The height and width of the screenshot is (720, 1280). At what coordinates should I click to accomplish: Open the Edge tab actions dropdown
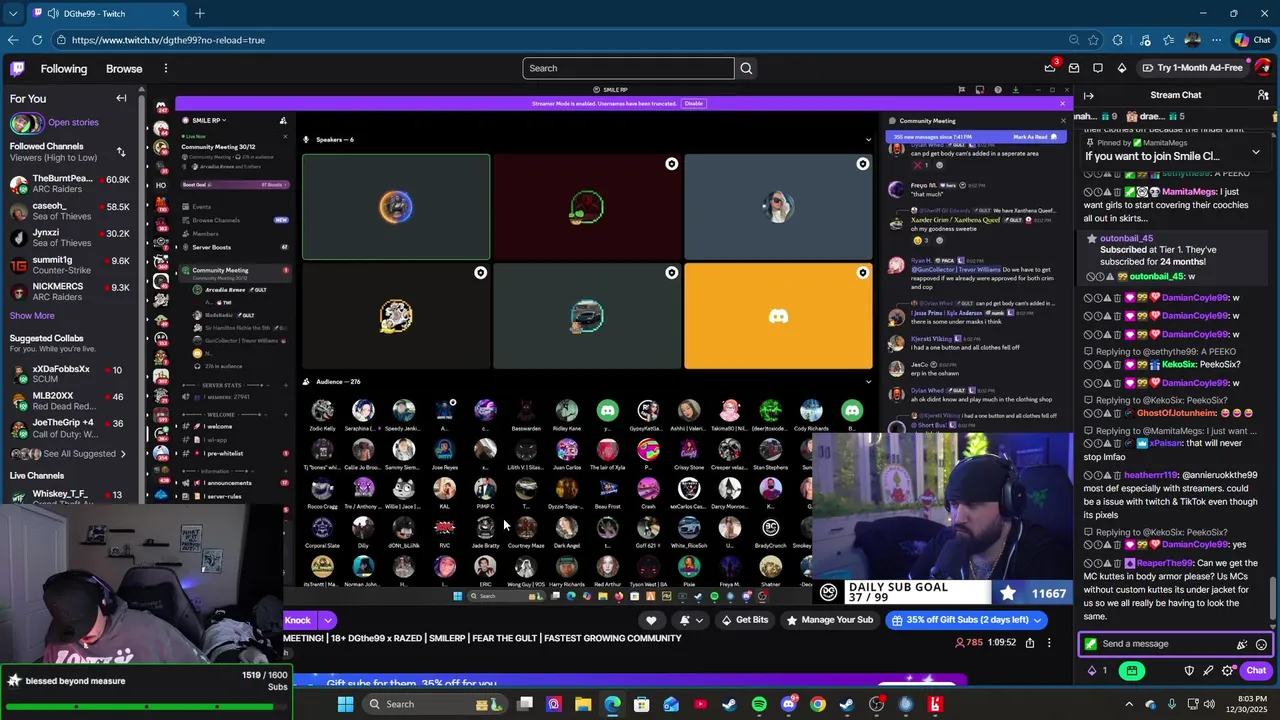coord(13,14)
